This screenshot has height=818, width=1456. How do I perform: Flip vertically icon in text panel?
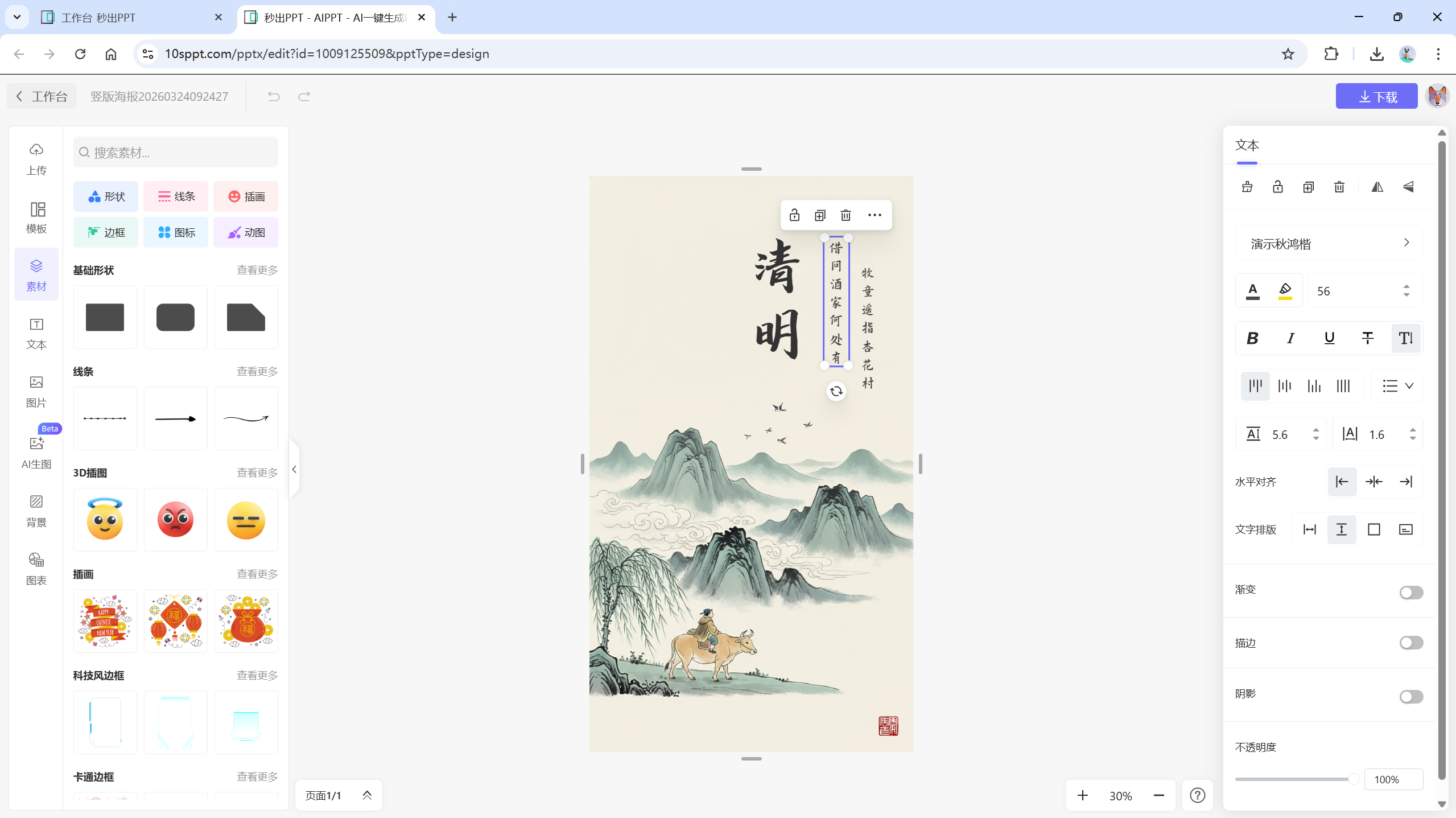tap(1408, 187)
